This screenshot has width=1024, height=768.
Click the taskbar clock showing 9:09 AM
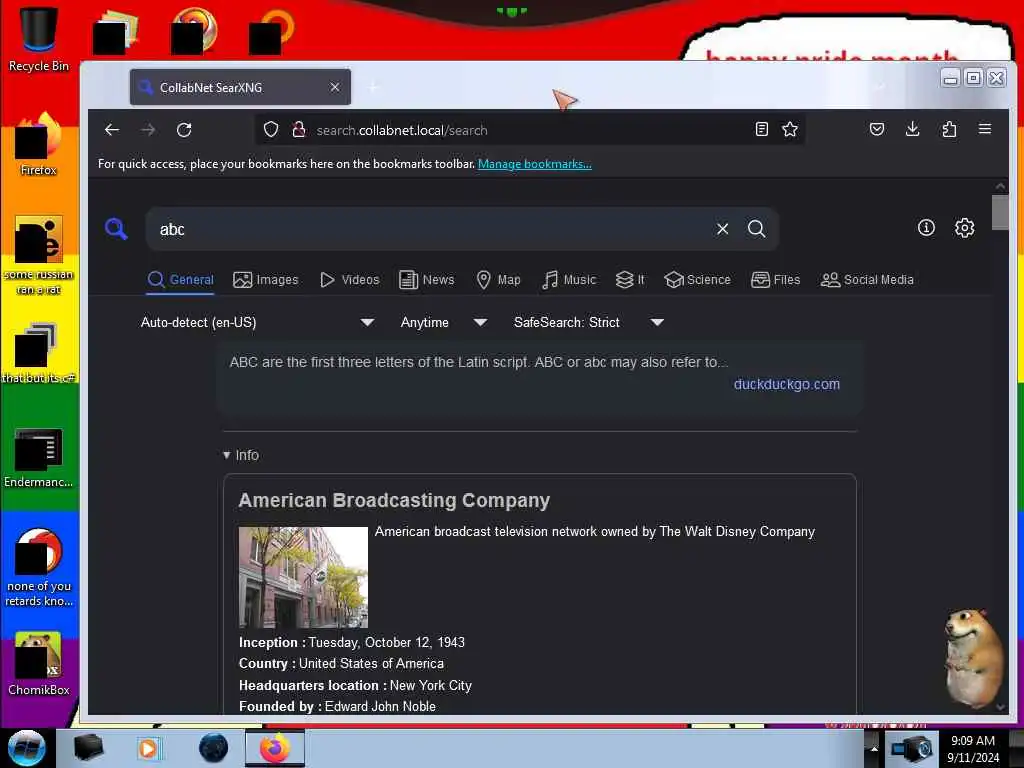973,748
